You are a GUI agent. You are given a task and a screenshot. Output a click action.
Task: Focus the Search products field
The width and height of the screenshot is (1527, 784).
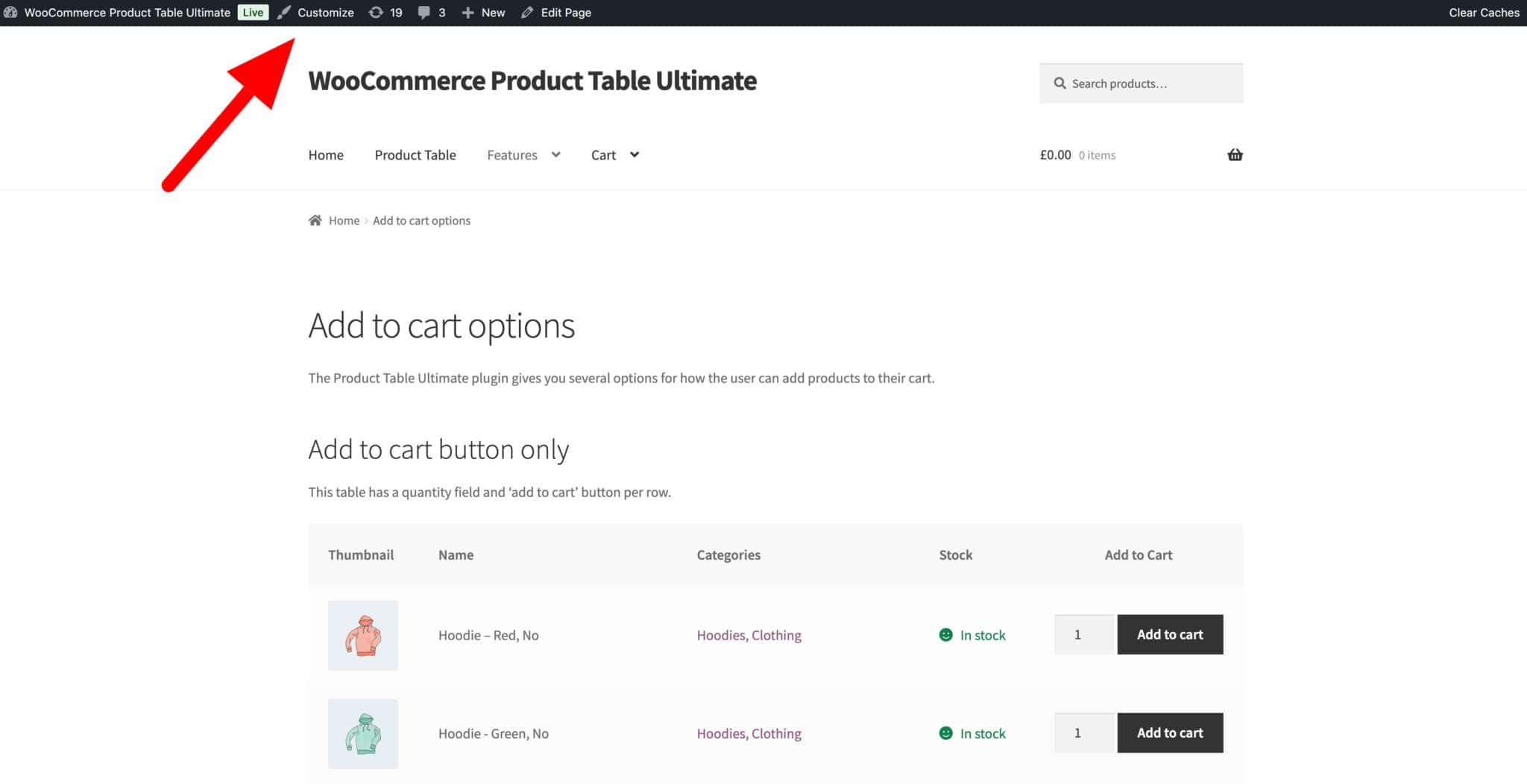[x=1141, y=83]
